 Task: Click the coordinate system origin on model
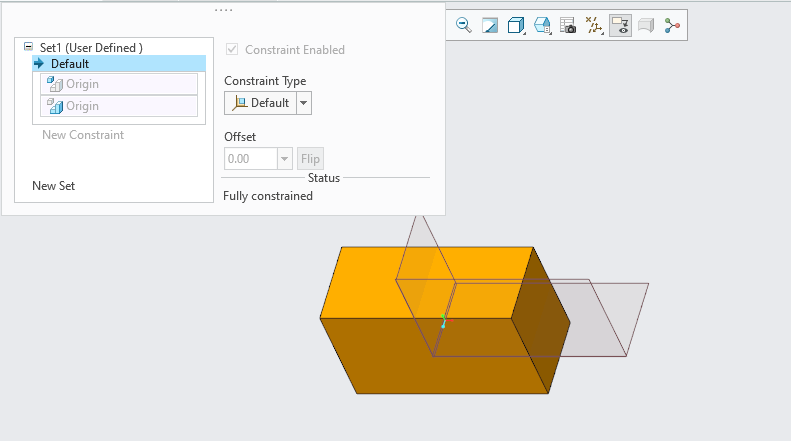coord(444,321)
